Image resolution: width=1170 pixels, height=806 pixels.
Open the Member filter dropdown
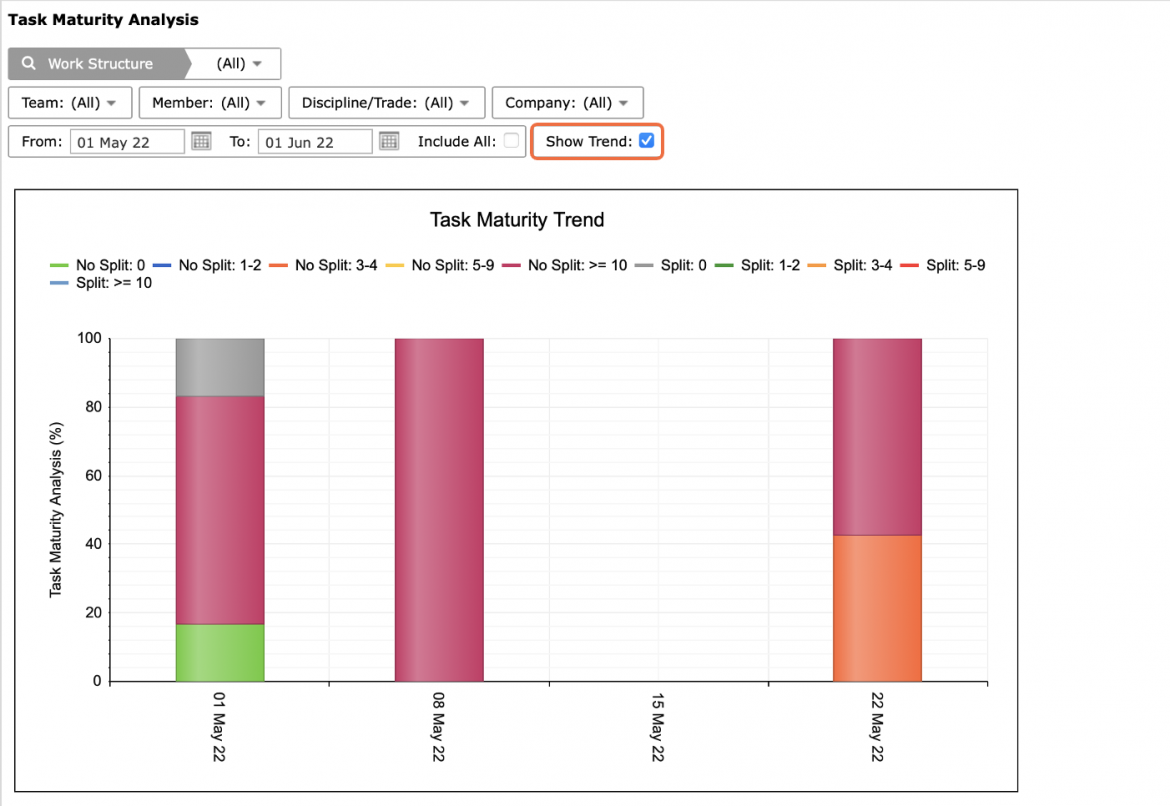coord(210,103)
